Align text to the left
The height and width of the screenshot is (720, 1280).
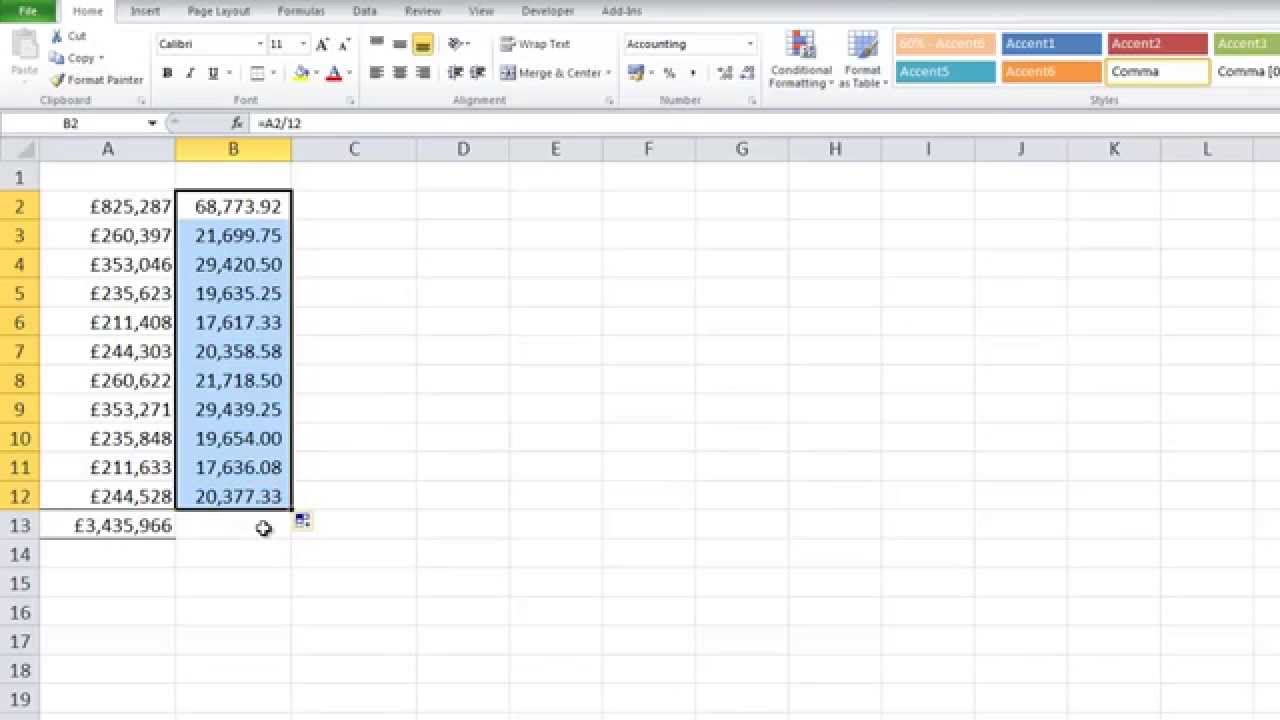(x=376, y=73)
